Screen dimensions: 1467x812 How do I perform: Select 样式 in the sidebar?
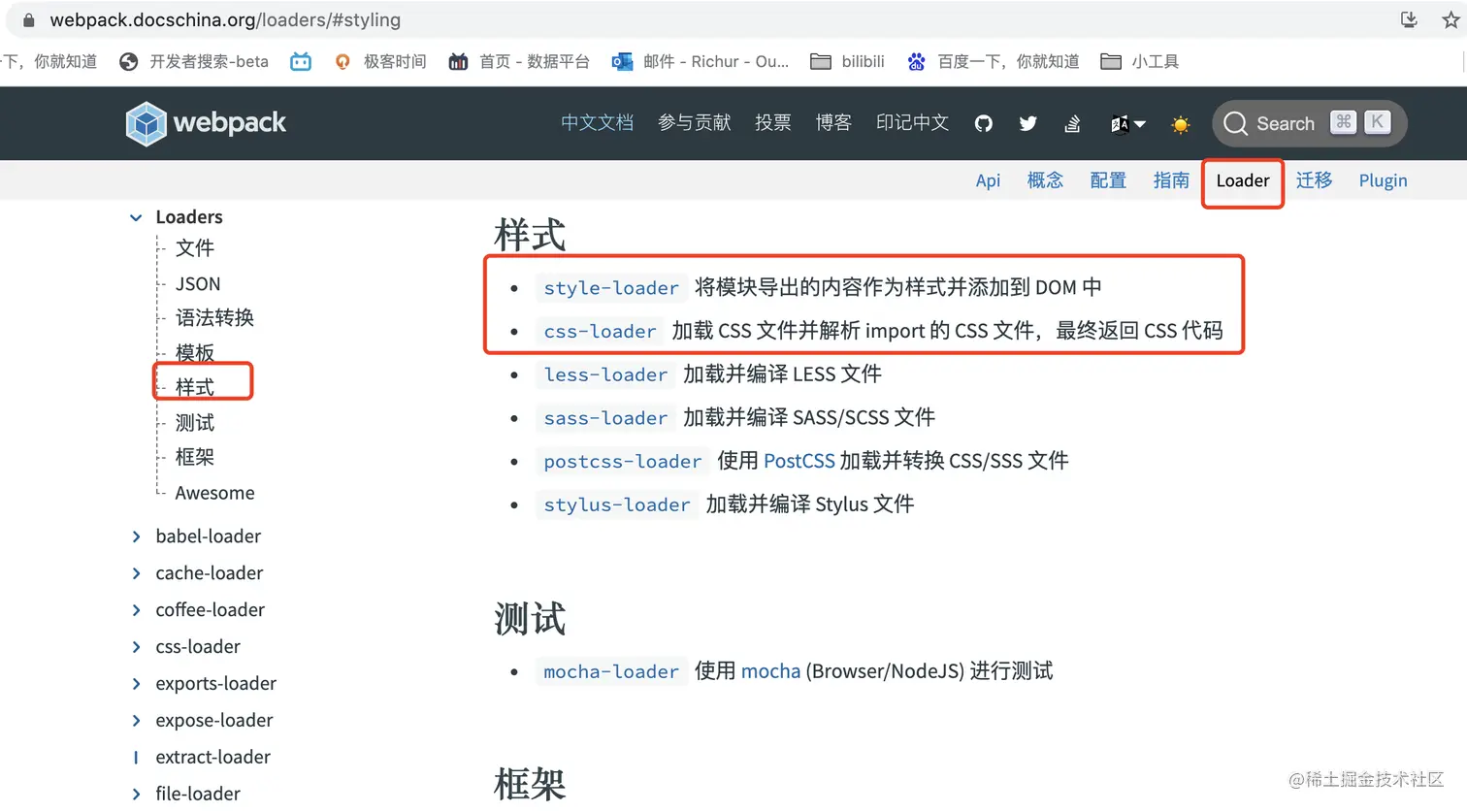[x=195, y=387]
